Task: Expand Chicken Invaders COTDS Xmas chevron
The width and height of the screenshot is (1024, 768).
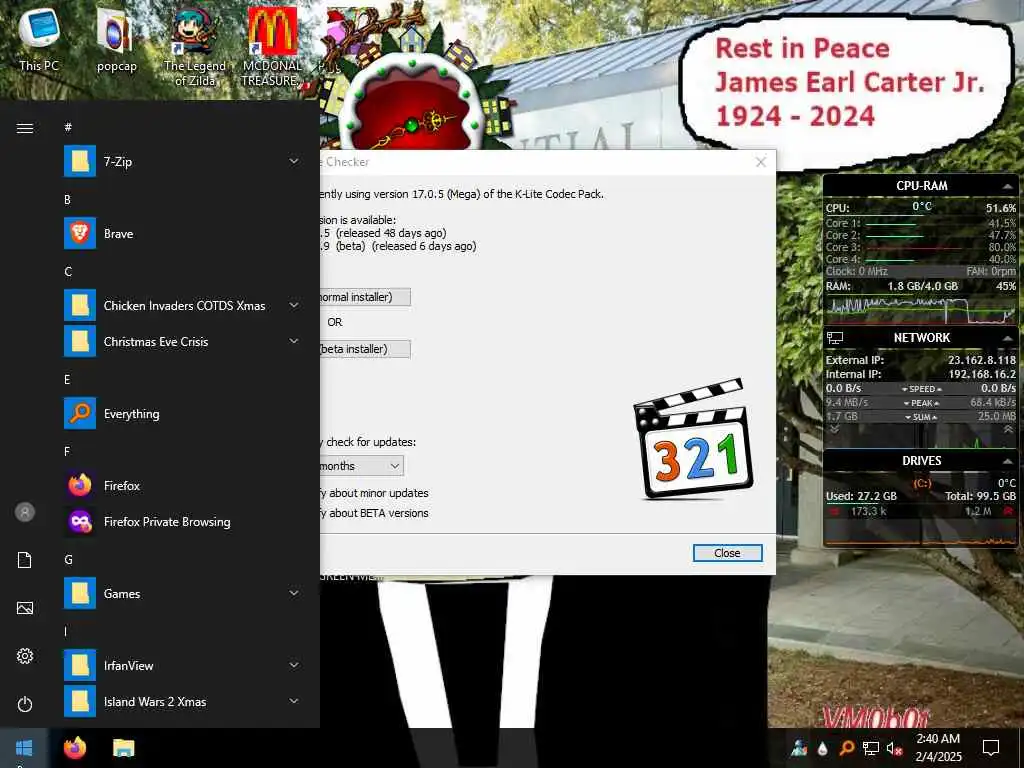Action: pyautogui.click(x=294, y=305)
